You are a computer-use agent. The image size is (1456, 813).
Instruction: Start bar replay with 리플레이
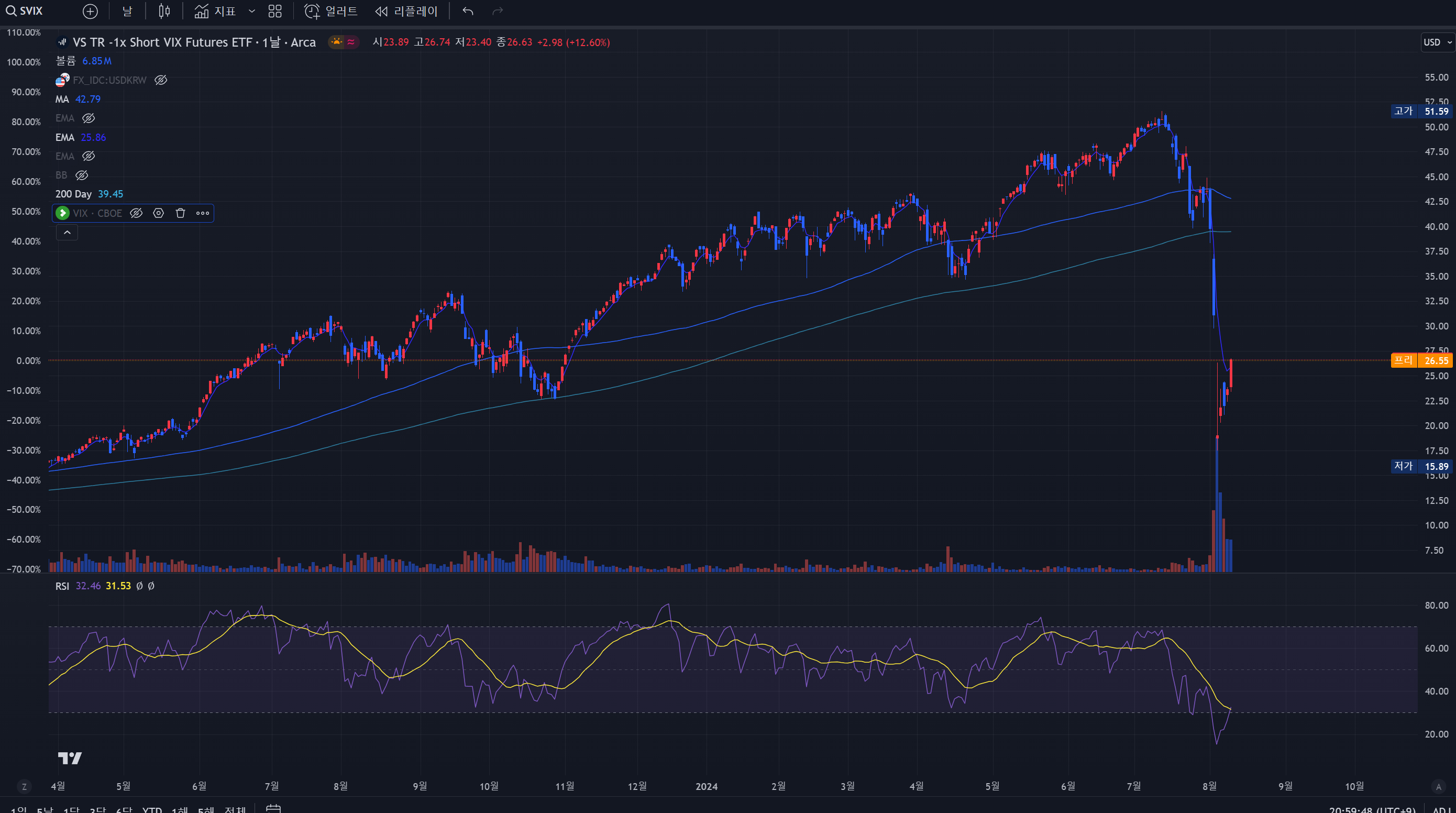406,12
